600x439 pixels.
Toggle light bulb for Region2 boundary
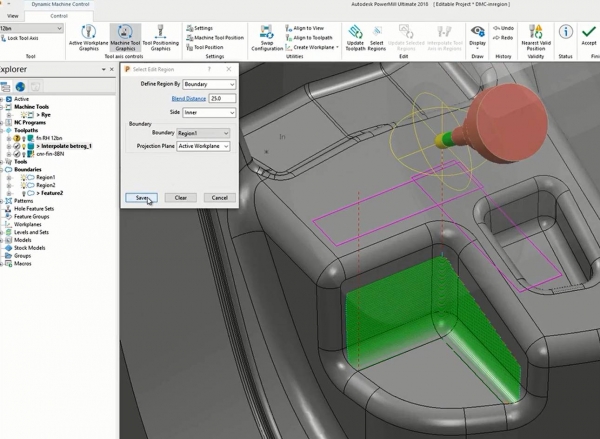click(x=24, y=185)
